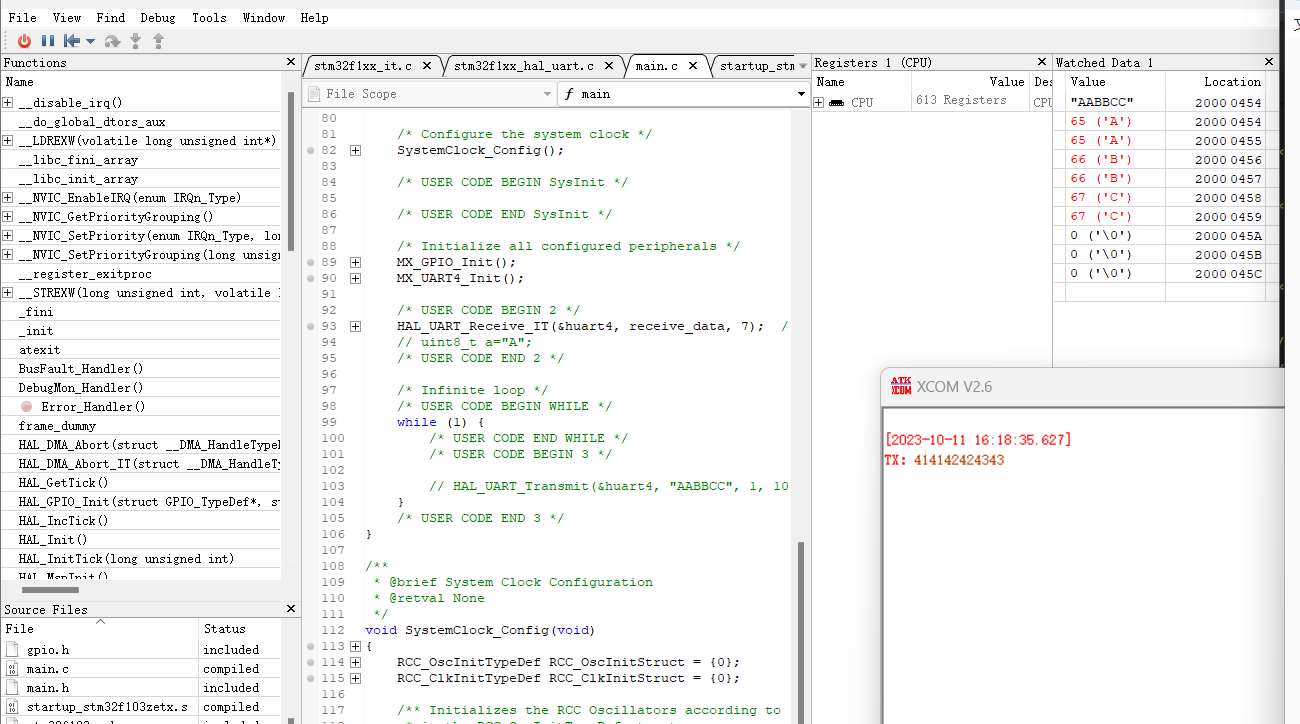1300x724 pixels.
Task: Click the startup_stm32f103zetx.s file icon
Action: (12, 707)
